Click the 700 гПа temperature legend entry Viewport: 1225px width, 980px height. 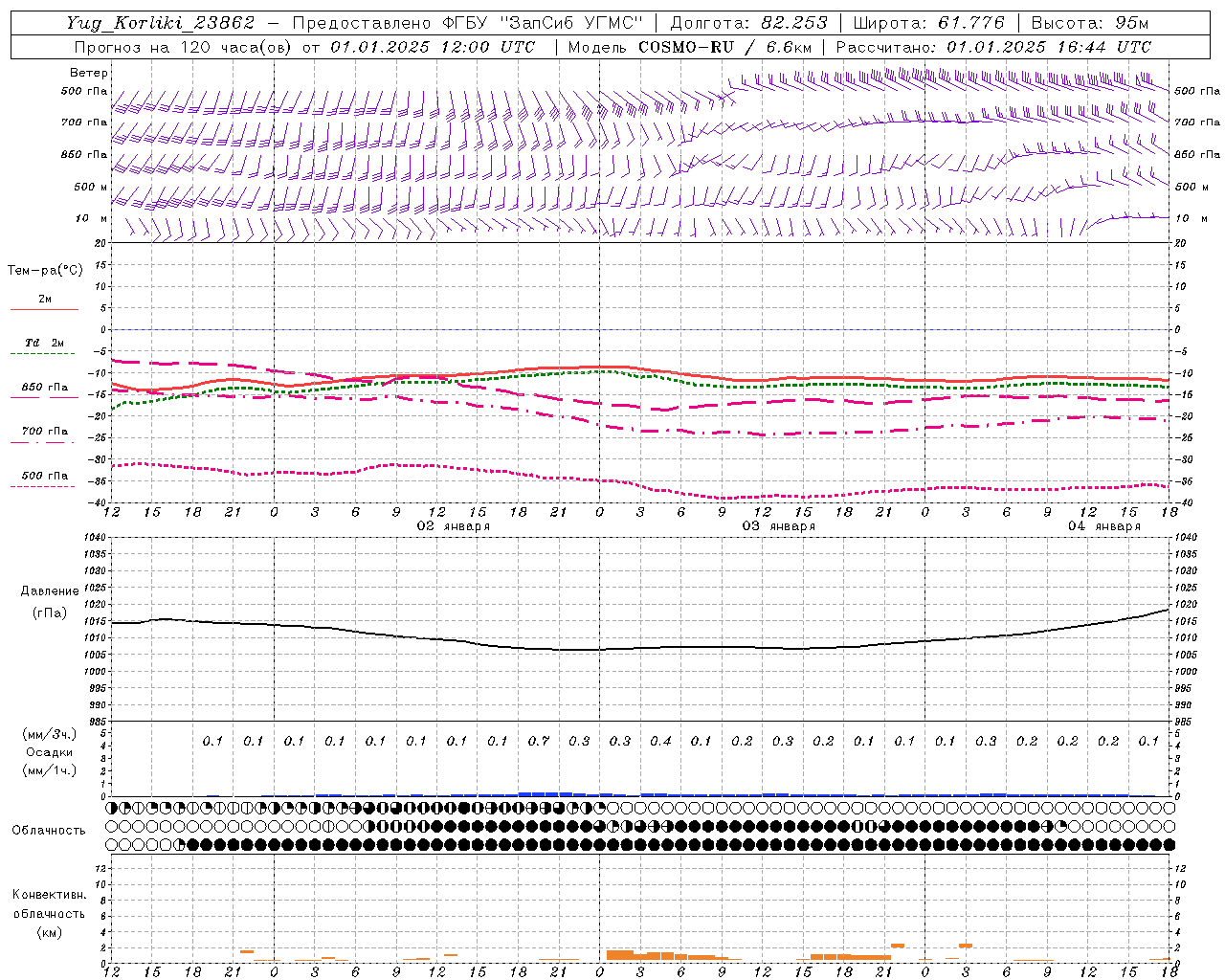45,432
